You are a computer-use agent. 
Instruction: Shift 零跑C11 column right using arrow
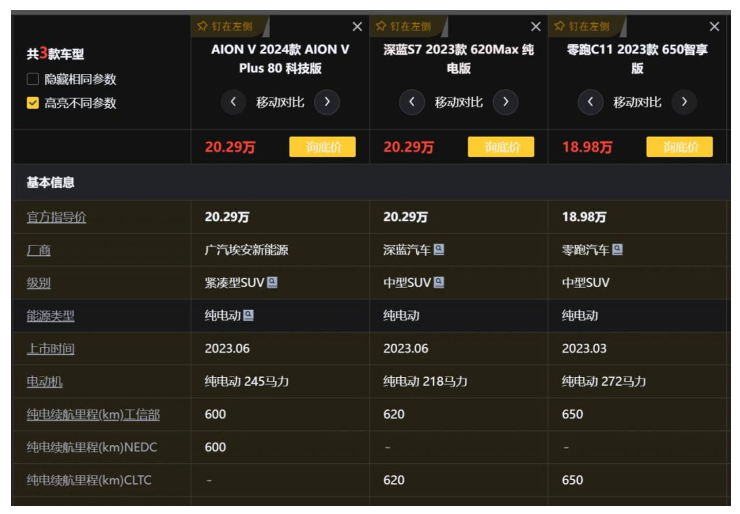[x=683, y=102]
